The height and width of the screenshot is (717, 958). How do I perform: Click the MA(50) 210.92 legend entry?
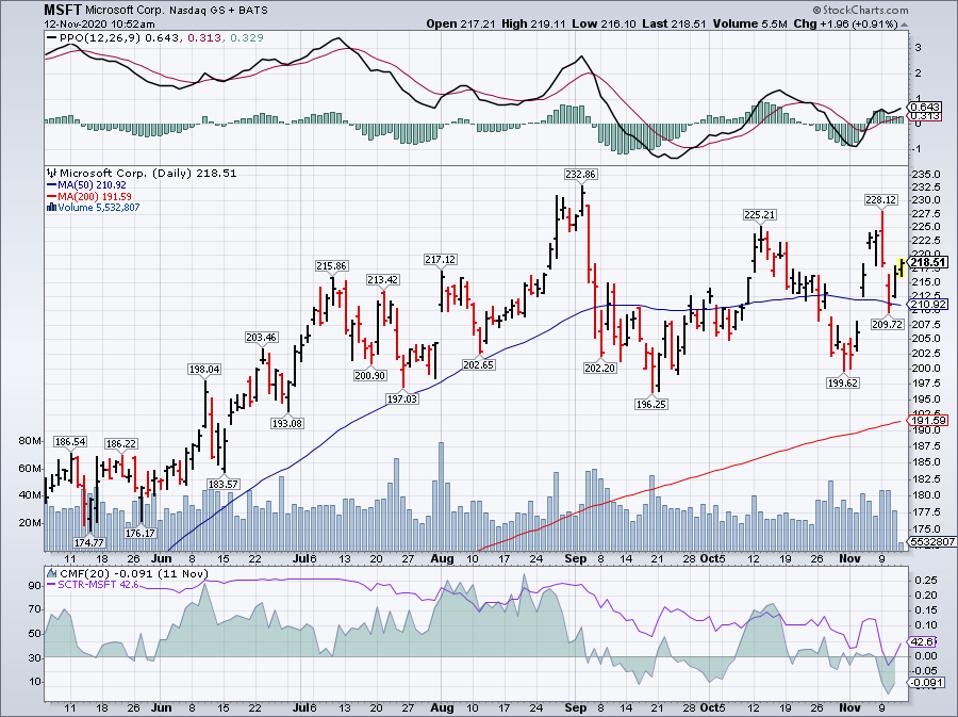point(92,185)
